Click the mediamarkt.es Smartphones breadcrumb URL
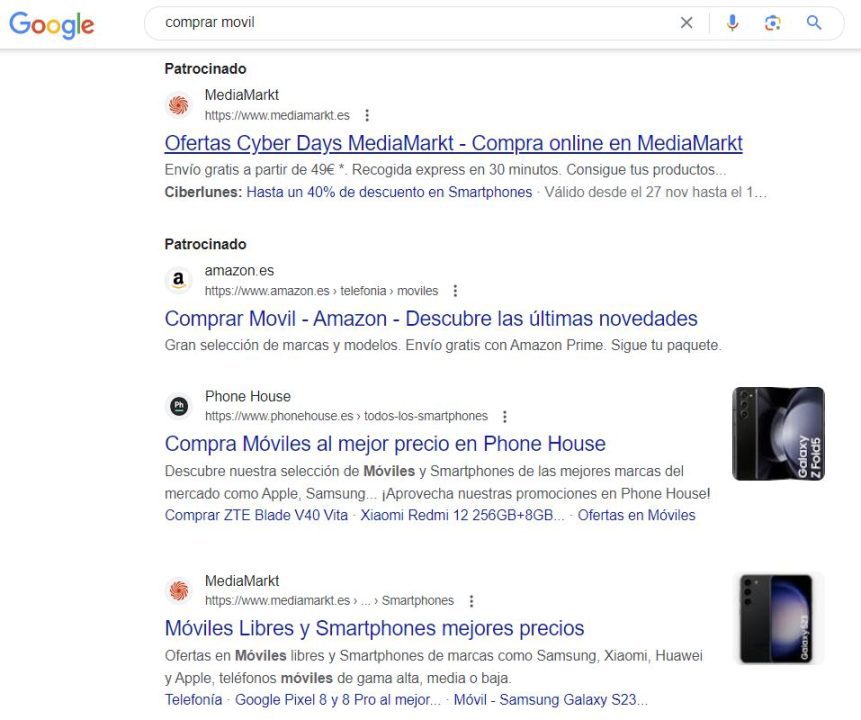Screen dimensions: 861x720 [x=329, y=601]
